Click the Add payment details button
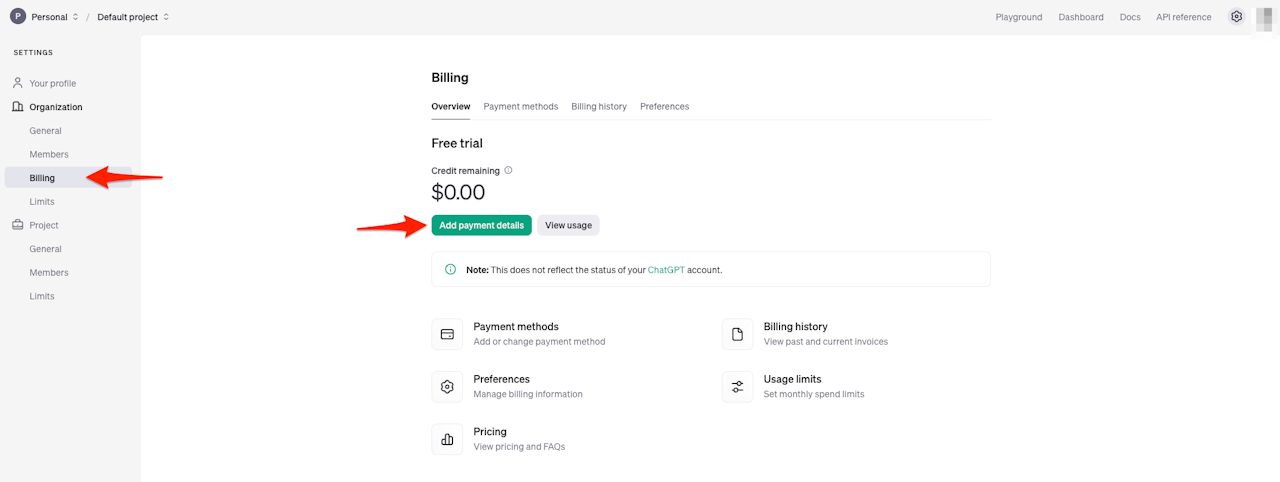This screenshot has height=482, width=1280. click(482, 225)
